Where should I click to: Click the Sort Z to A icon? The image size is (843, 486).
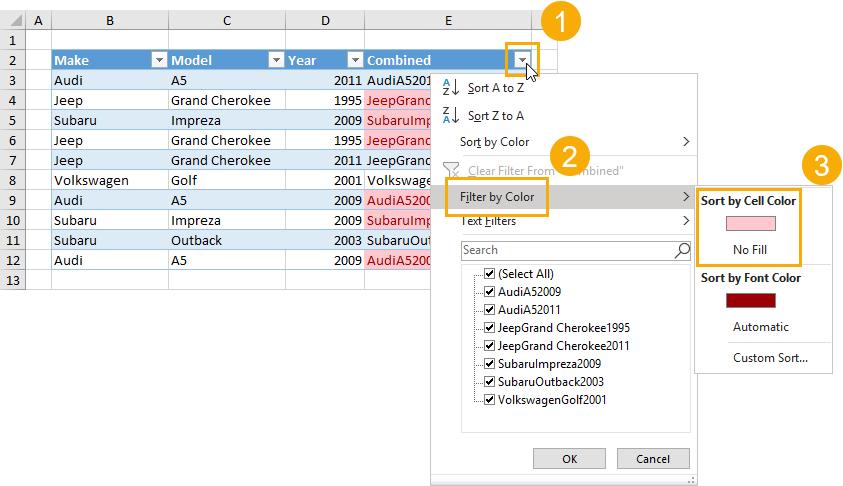coord(451,115)
